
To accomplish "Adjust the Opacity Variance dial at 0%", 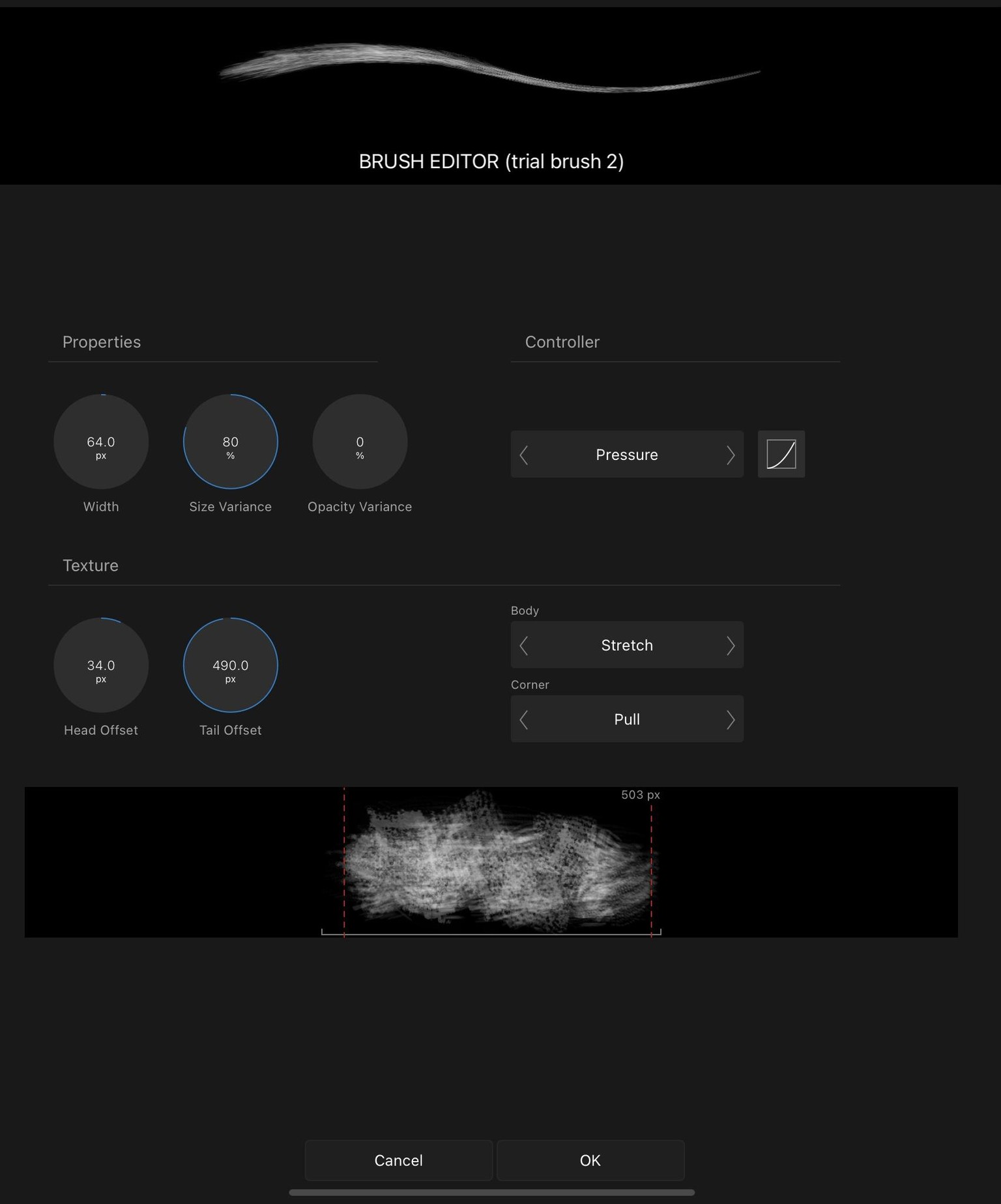I will 360,442.
